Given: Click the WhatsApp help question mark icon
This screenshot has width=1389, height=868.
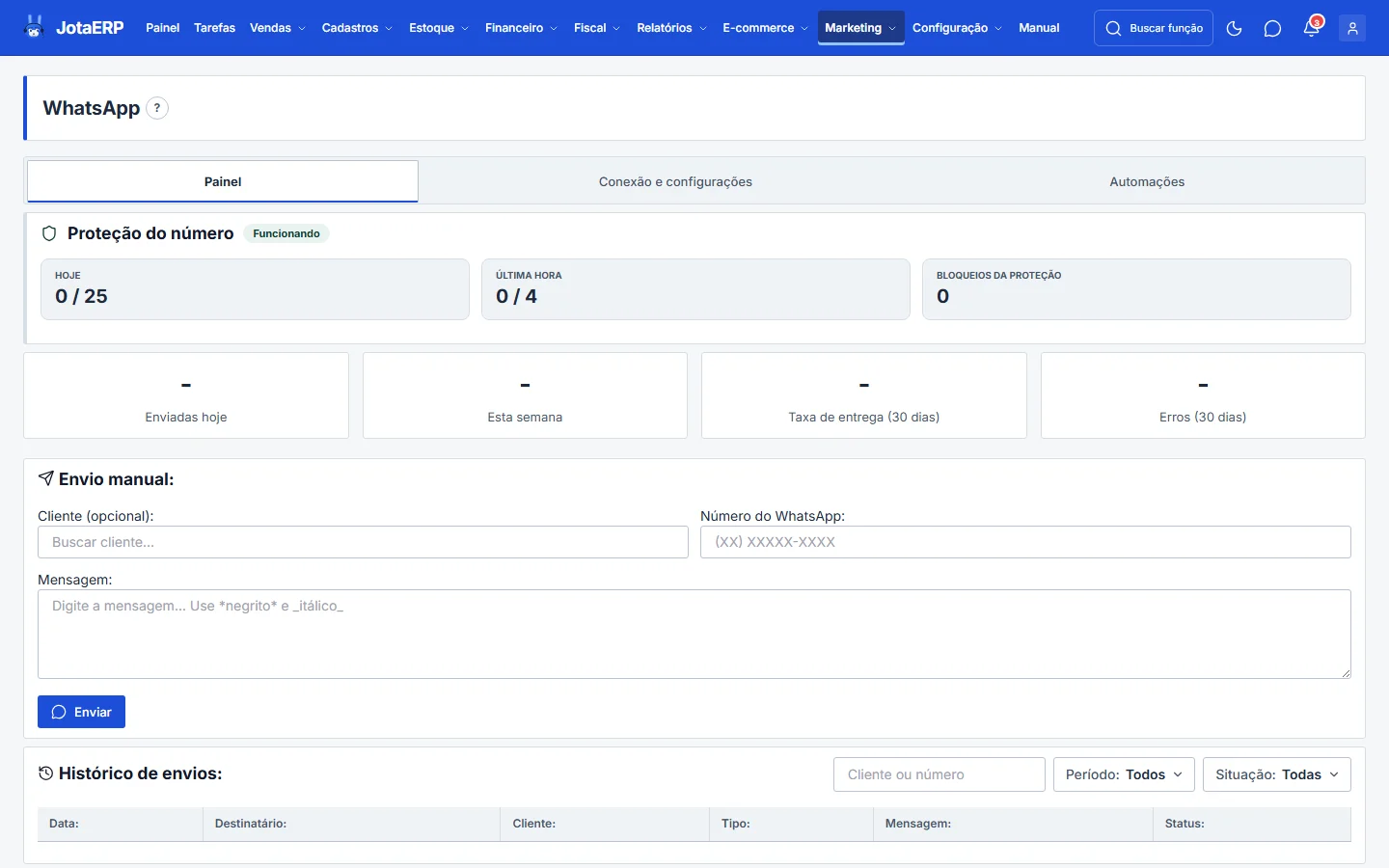Looking at the screenshot, I should (157, 108).
